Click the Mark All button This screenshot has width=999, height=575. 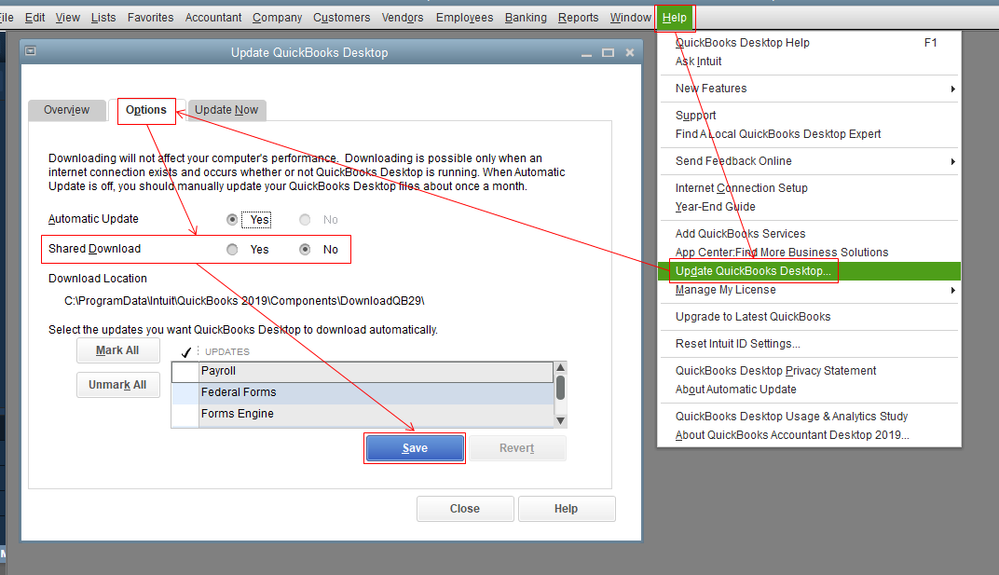pos(118,350)
